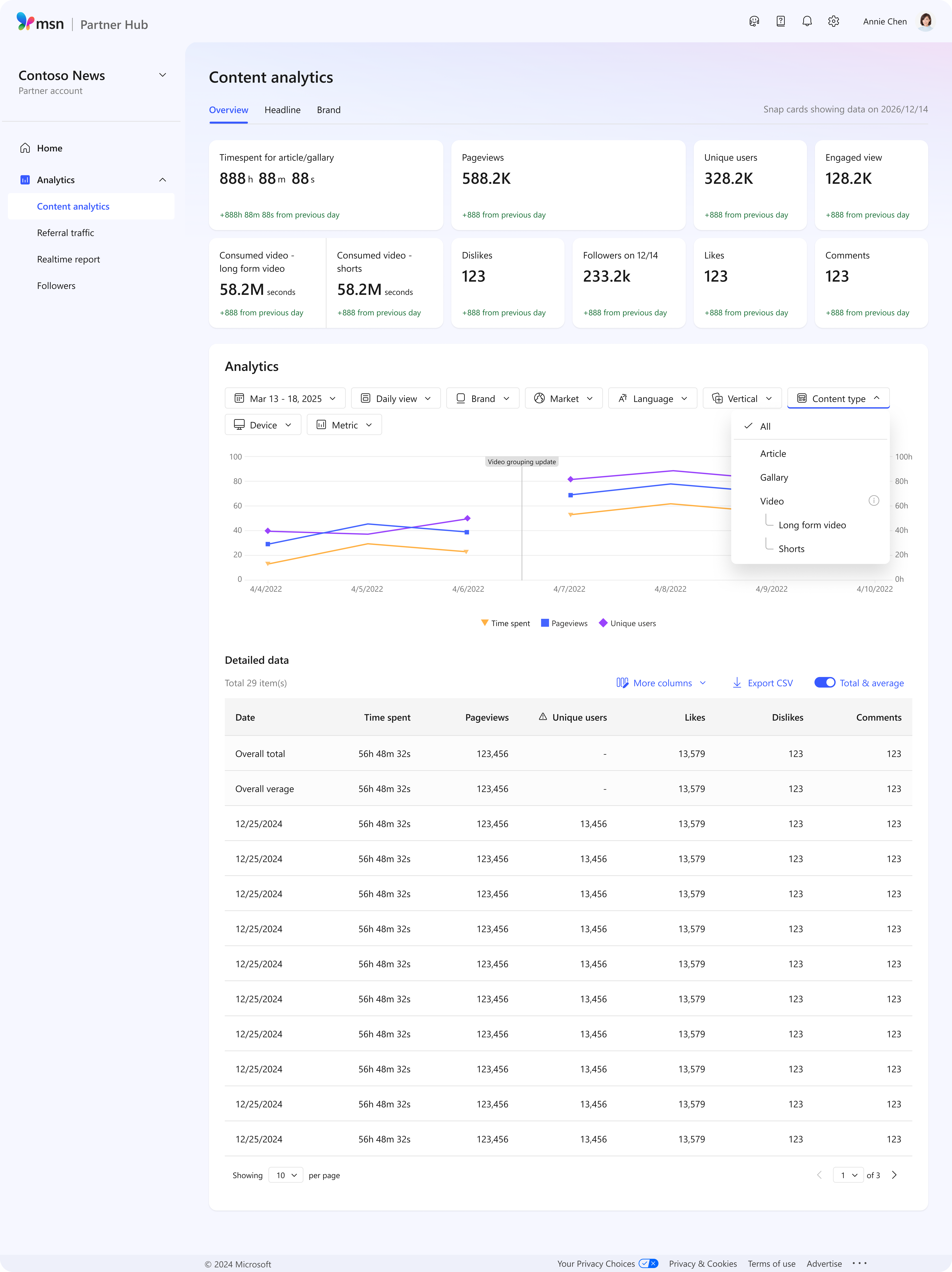Open the help question mark icon
Viewport: 952px width, 1272px height.
781,21
